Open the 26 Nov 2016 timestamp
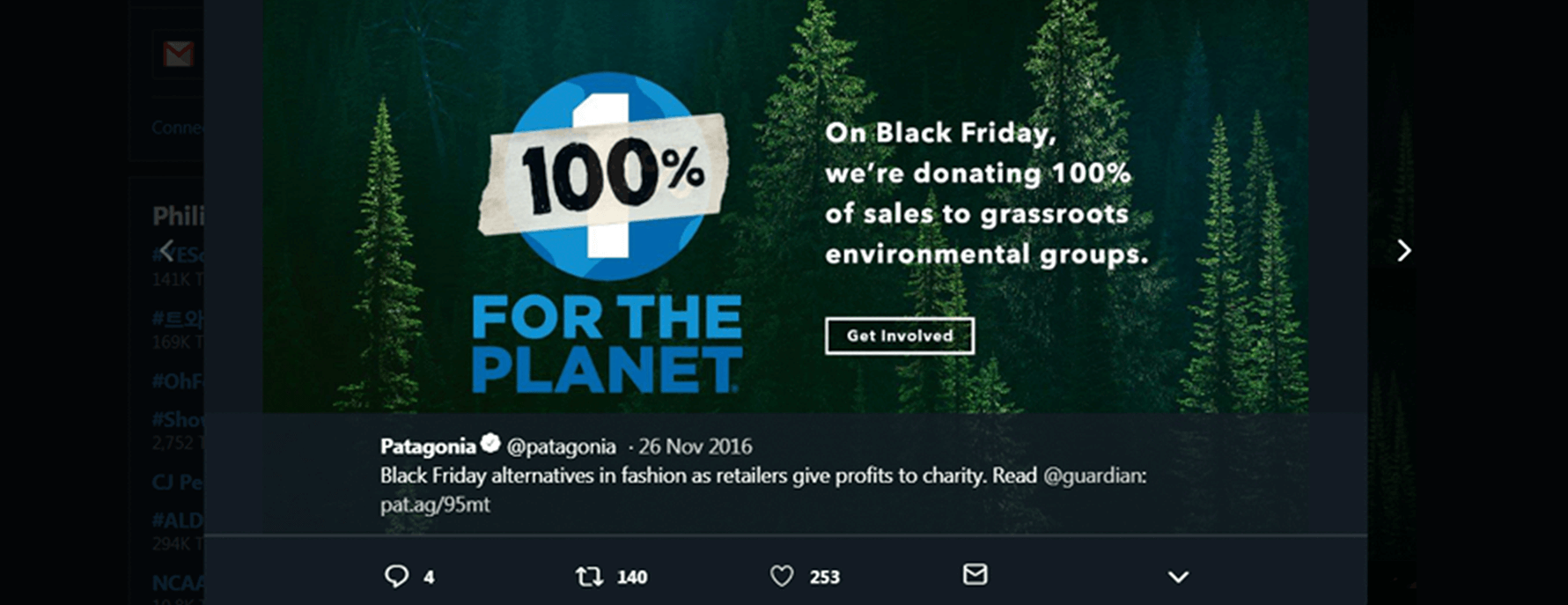The image size is (1568, 605). pyautogui.click(x=696, y=446)
